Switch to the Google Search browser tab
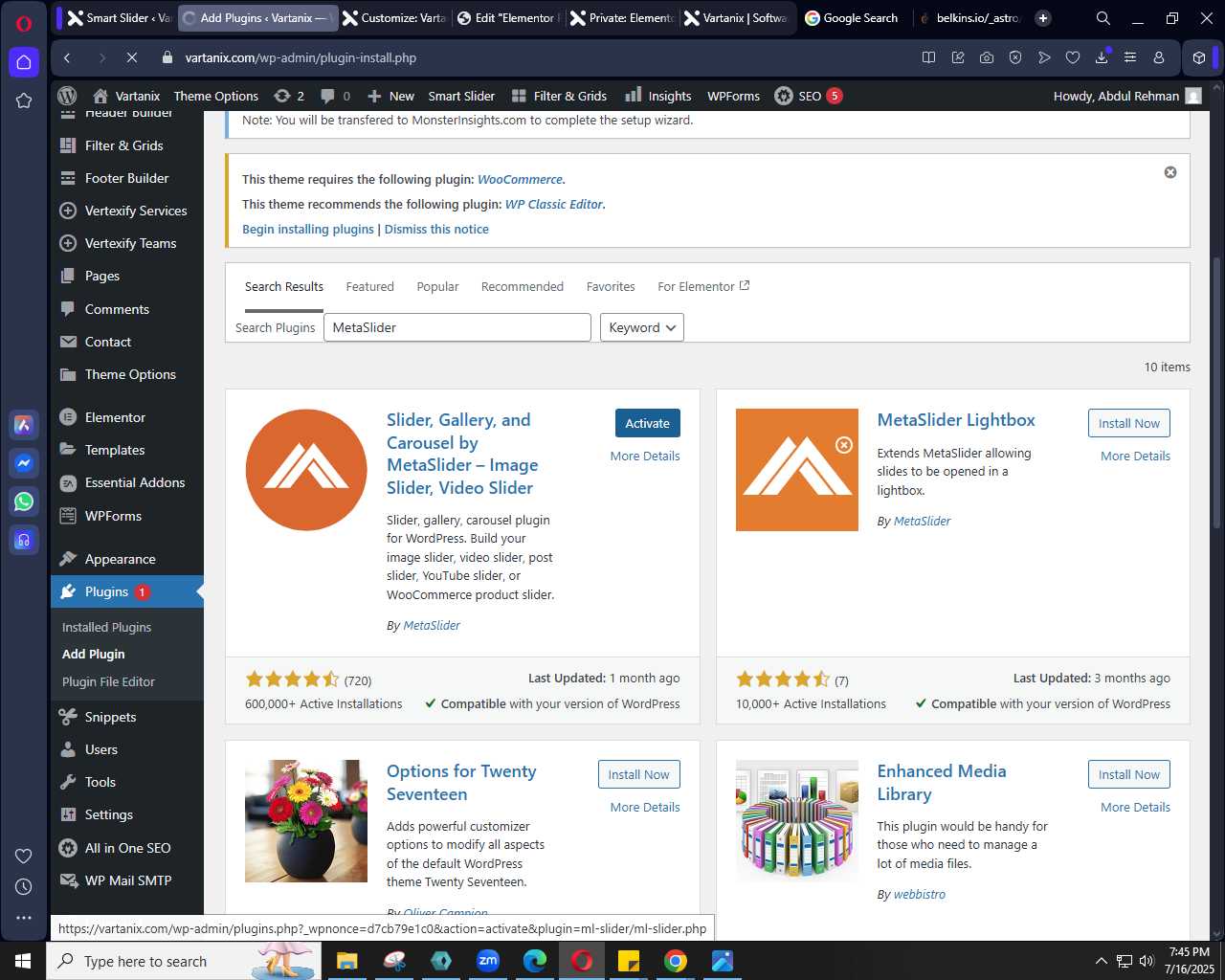1225x980 pixels. coord(851,18)
